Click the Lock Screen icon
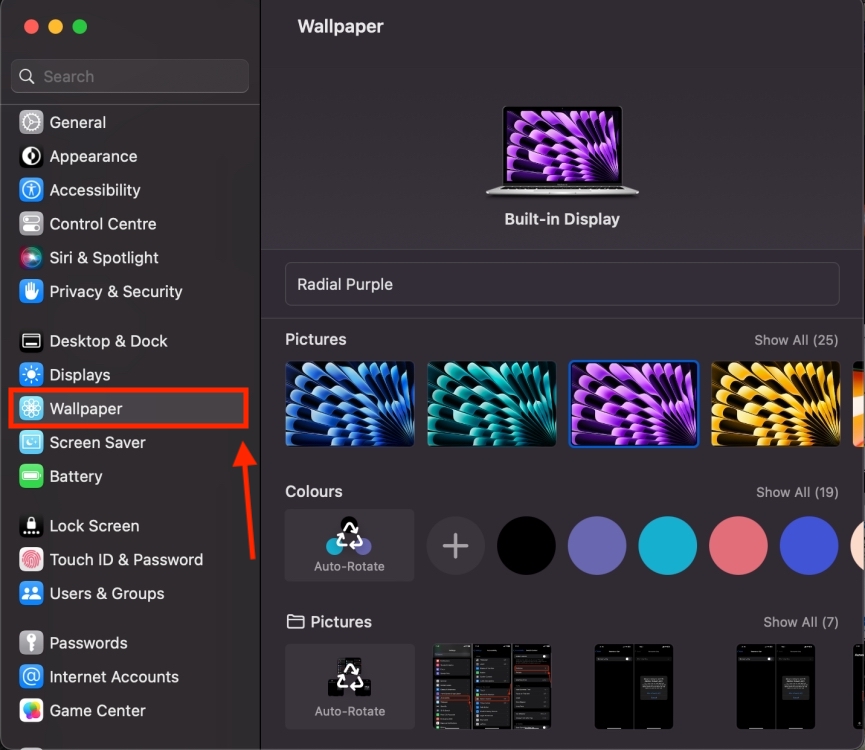865x750 pixels. [x=31, y=526]
